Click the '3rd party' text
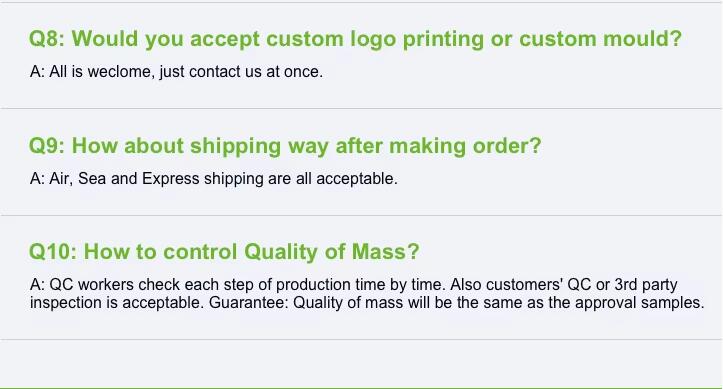 [x=646, y=285]
